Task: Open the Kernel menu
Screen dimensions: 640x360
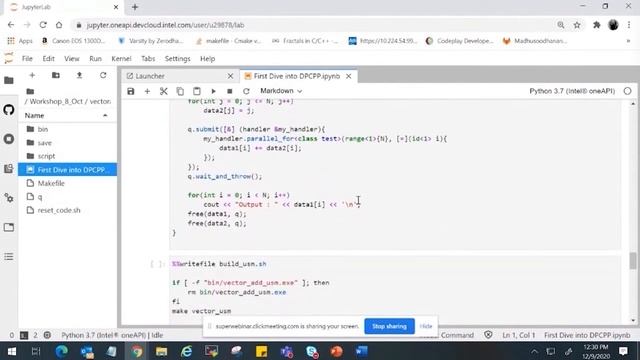Action: tap(121, 59)
